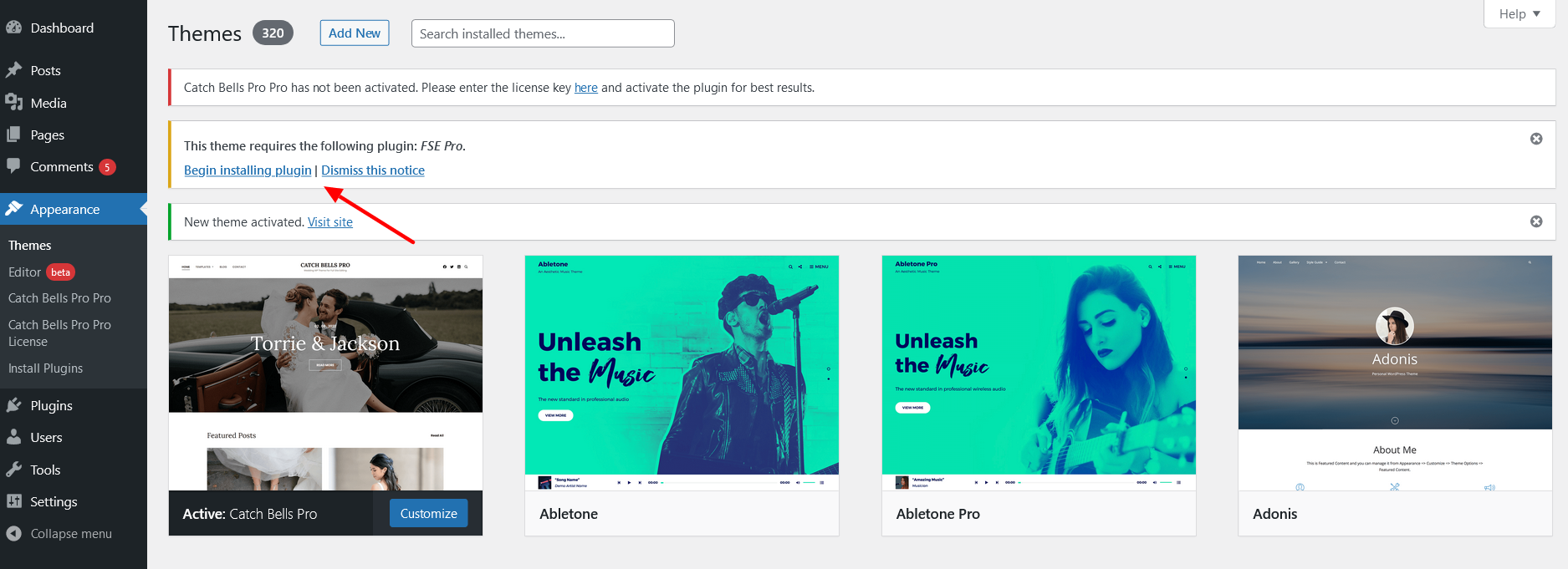The height and width of the screenshot is (569, 1568).
Task: Follow the Begin installing plugin link
Action: (248, 170)
